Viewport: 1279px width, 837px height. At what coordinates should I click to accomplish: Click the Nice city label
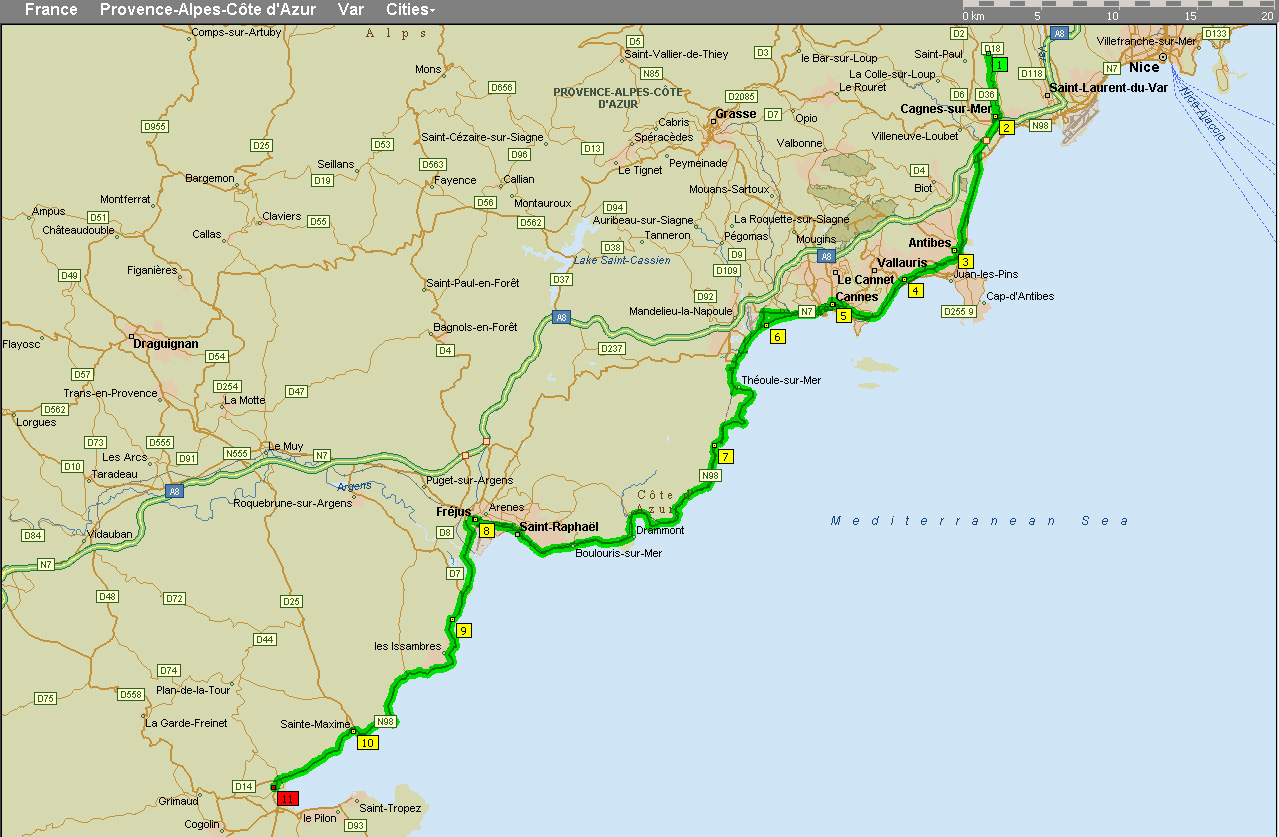[x=1144, y=68]
